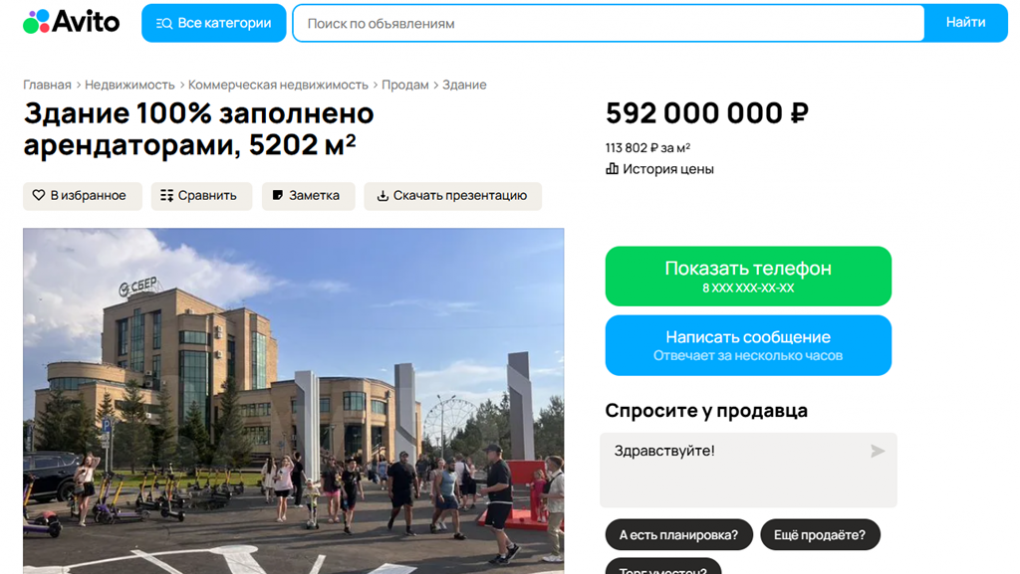1020x574 pixels.
Task: Open История цены price history chart
Action: point(660,169)
